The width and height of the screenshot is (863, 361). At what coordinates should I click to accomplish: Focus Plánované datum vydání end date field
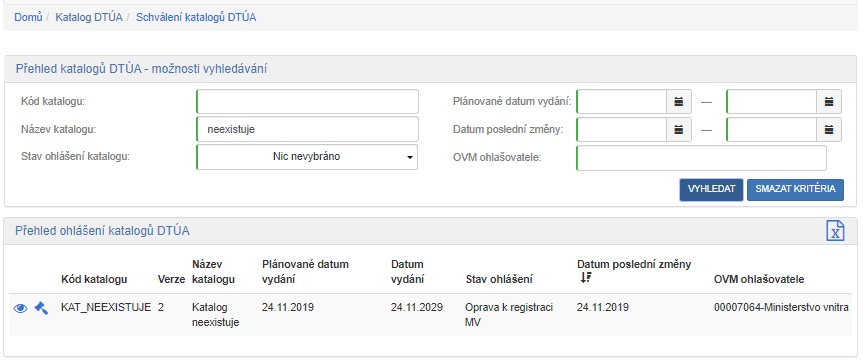coord(772,102)
